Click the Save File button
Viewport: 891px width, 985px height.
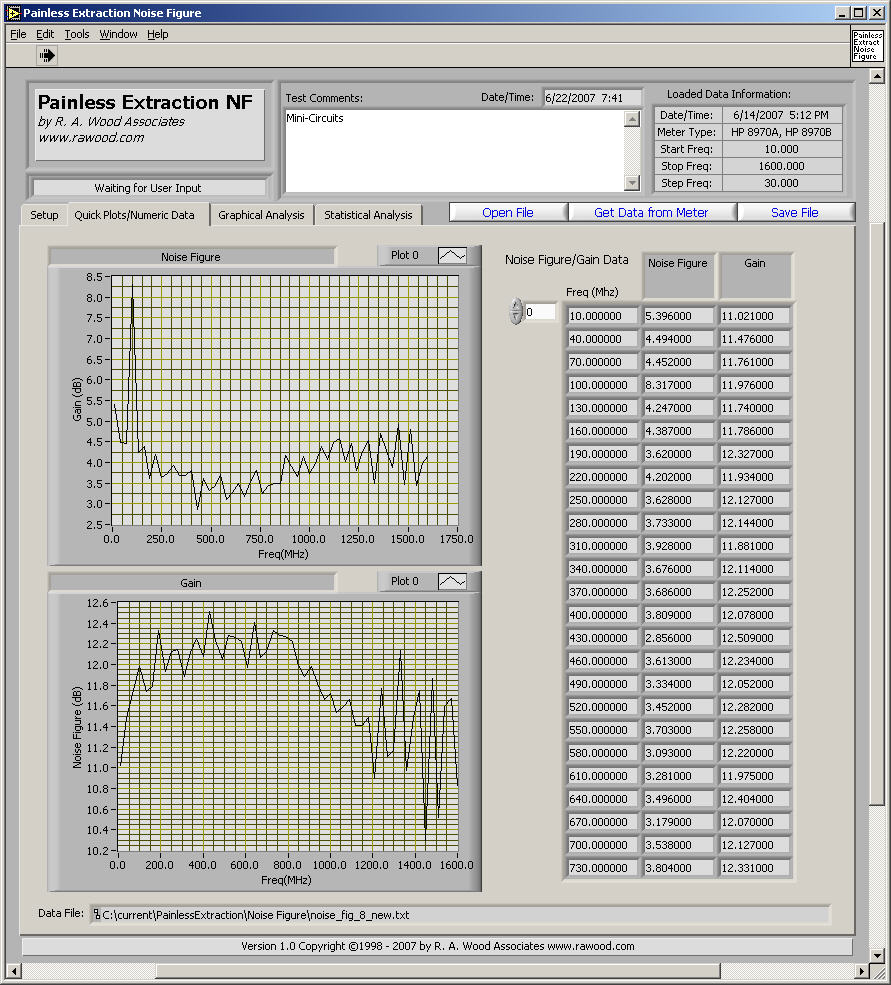[x=795, y=212]
